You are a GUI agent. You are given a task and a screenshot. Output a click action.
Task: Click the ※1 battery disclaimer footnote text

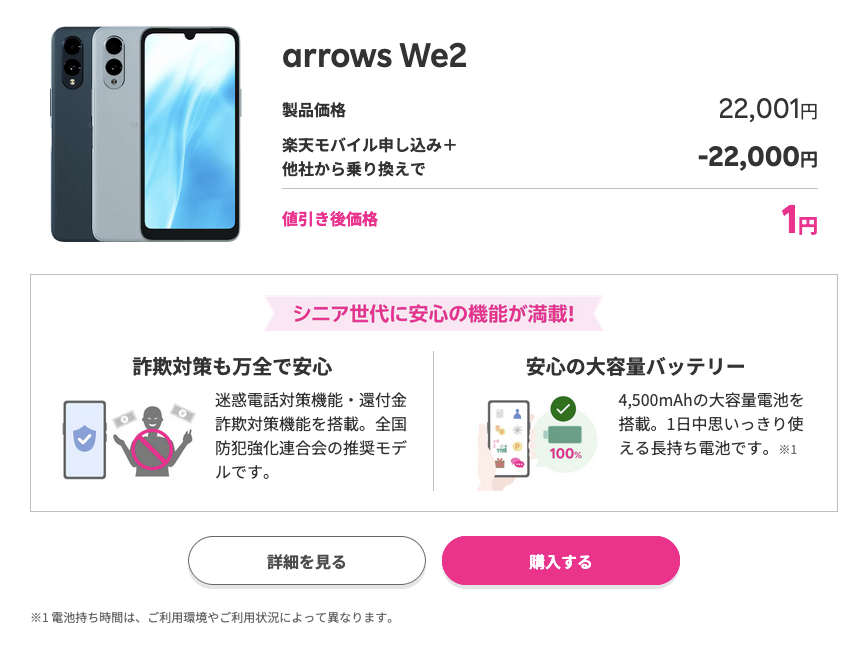[x=212, y=618]
